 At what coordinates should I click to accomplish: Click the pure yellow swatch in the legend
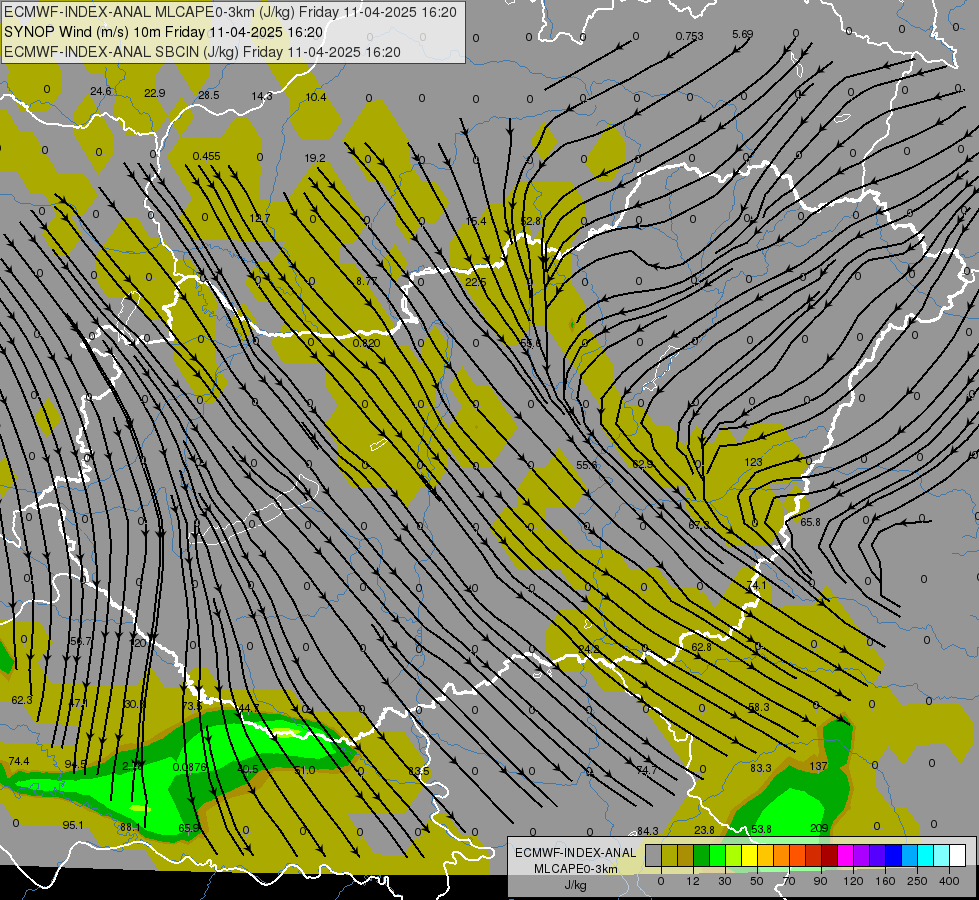pyautogui.click(x=749, y=856)
